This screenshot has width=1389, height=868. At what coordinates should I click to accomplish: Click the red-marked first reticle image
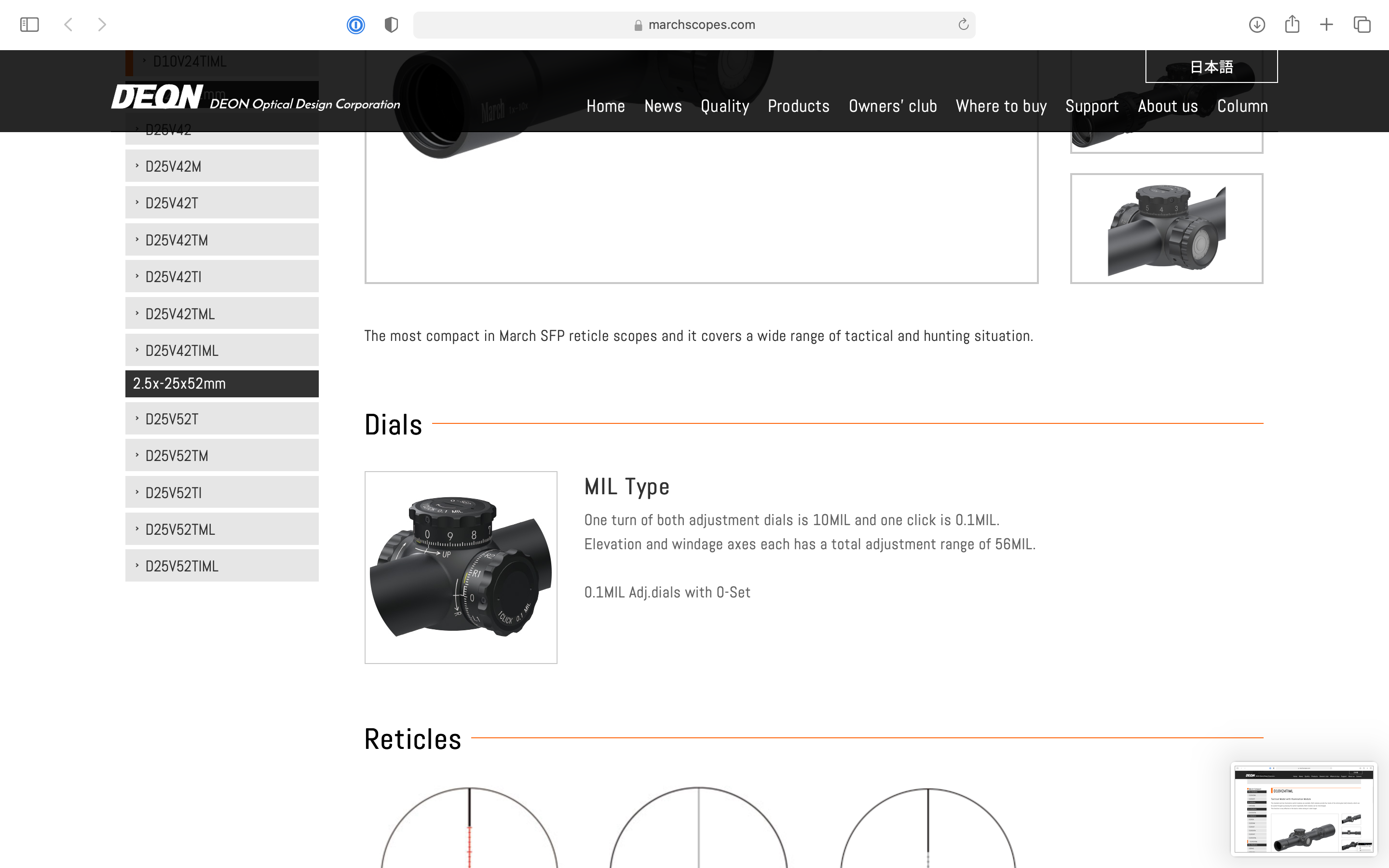pyautogui.click(x=469, y=827)
